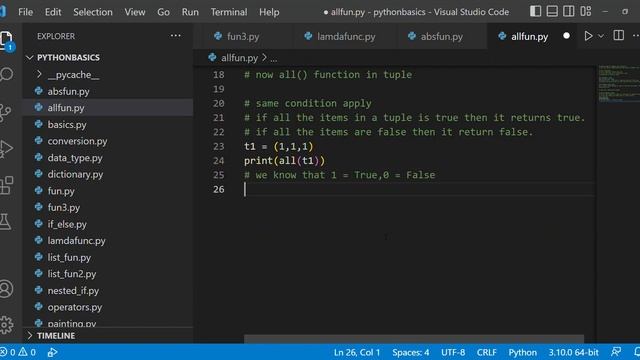
Task: Select allfun.py in the explorer tree
Action: coord(66,108)
